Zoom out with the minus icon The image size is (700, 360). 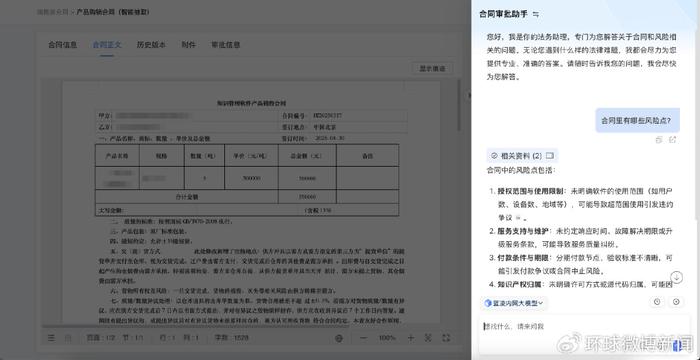[363, 338]
